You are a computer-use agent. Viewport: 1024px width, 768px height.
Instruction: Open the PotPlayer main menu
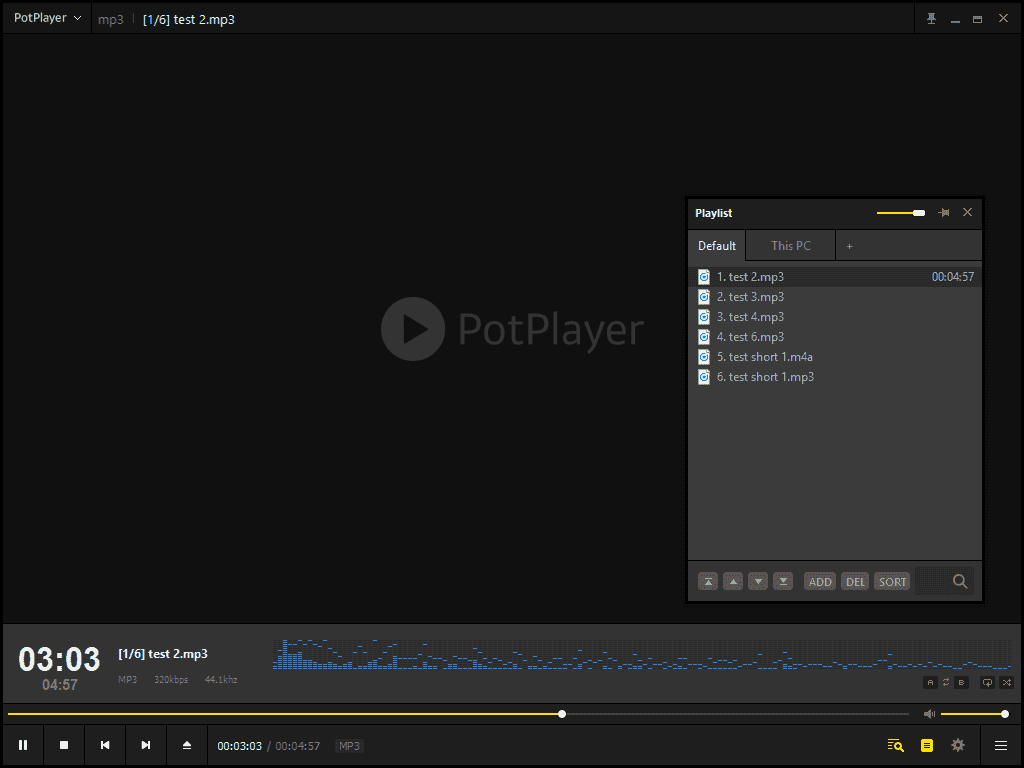click(x=40, y=18)
